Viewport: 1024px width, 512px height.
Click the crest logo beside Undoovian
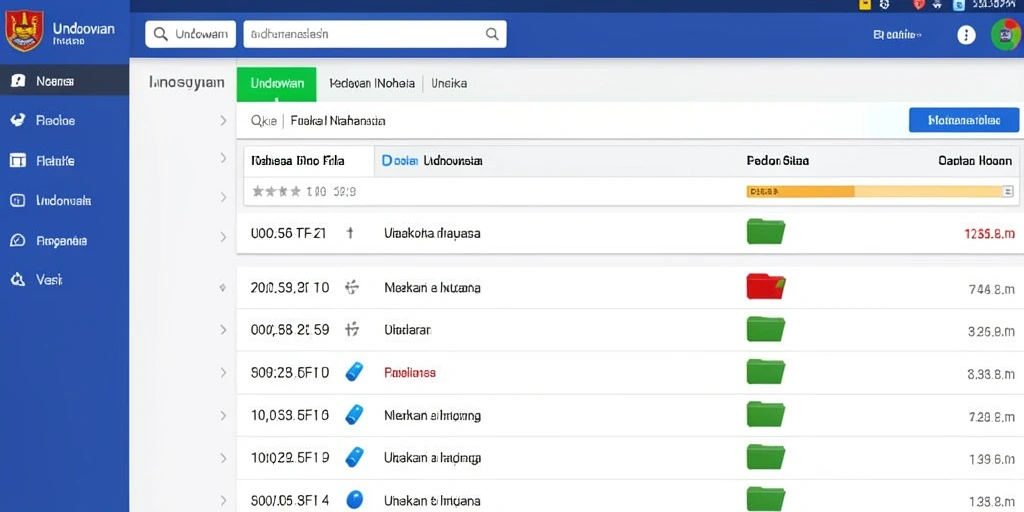(x=24, y=31)
